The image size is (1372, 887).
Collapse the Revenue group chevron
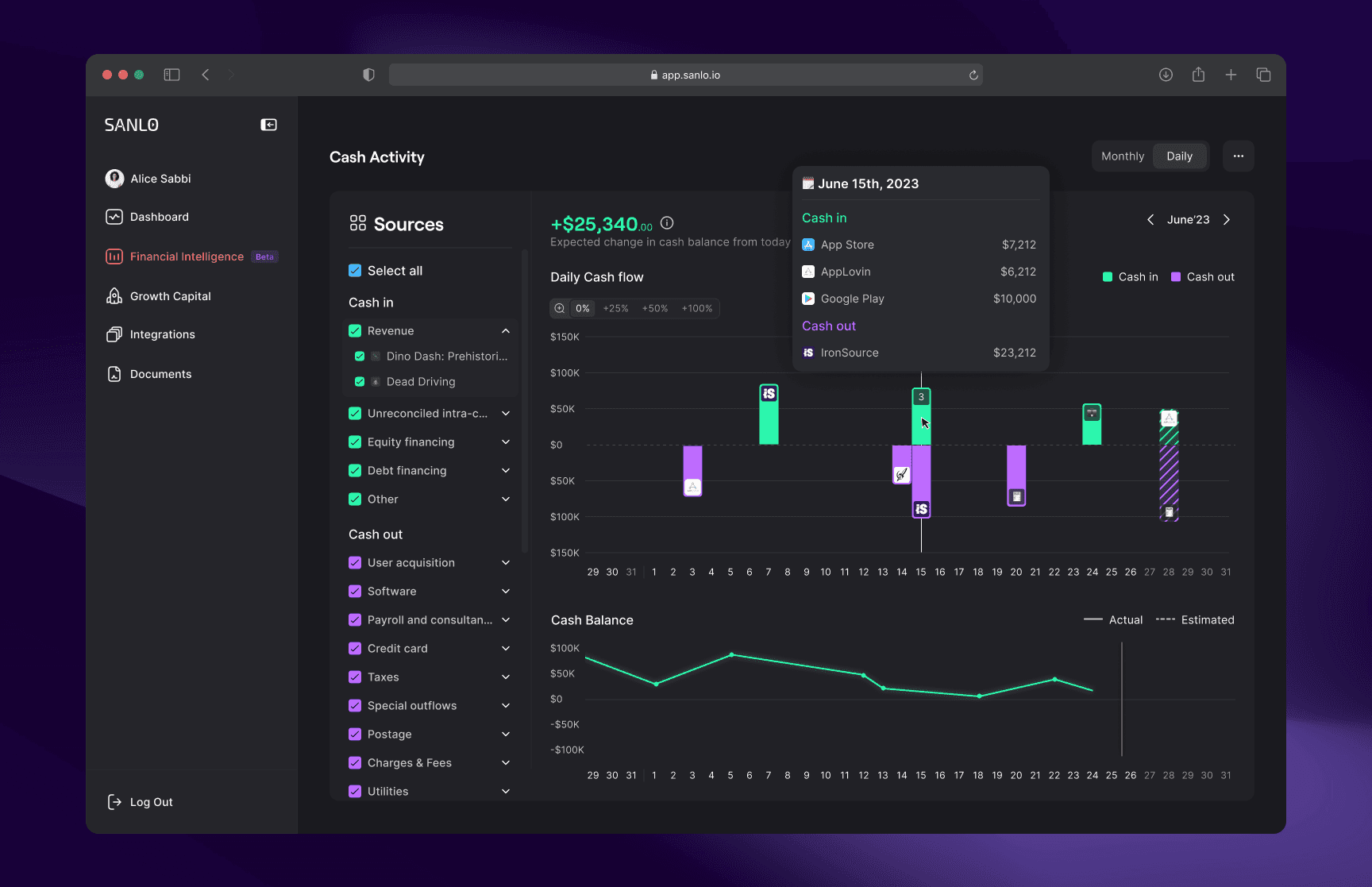[506, 331]
